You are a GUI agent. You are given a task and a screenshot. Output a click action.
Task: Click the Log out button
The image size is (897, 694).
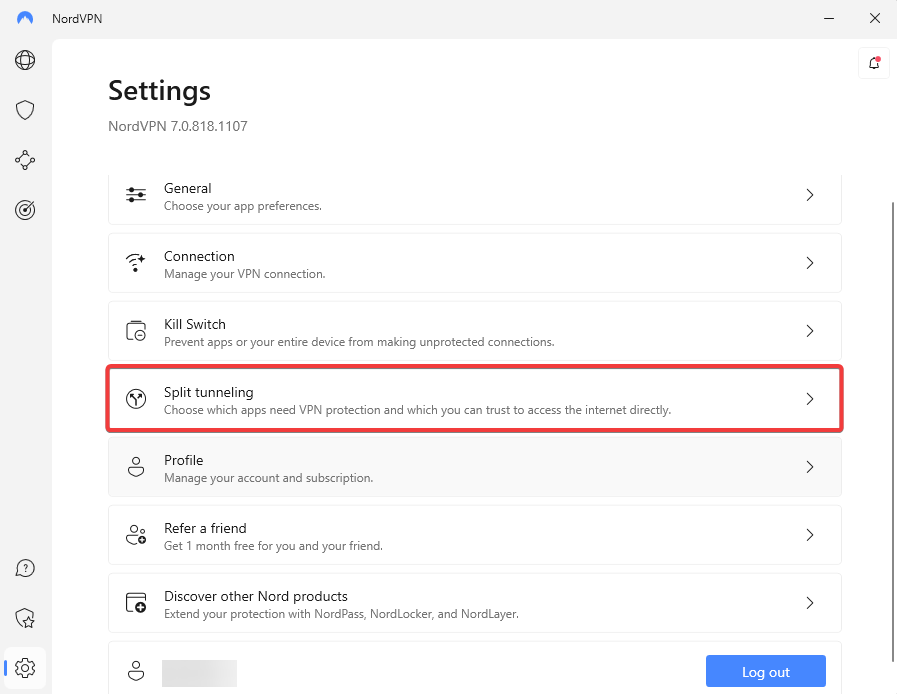pos(765,671)
